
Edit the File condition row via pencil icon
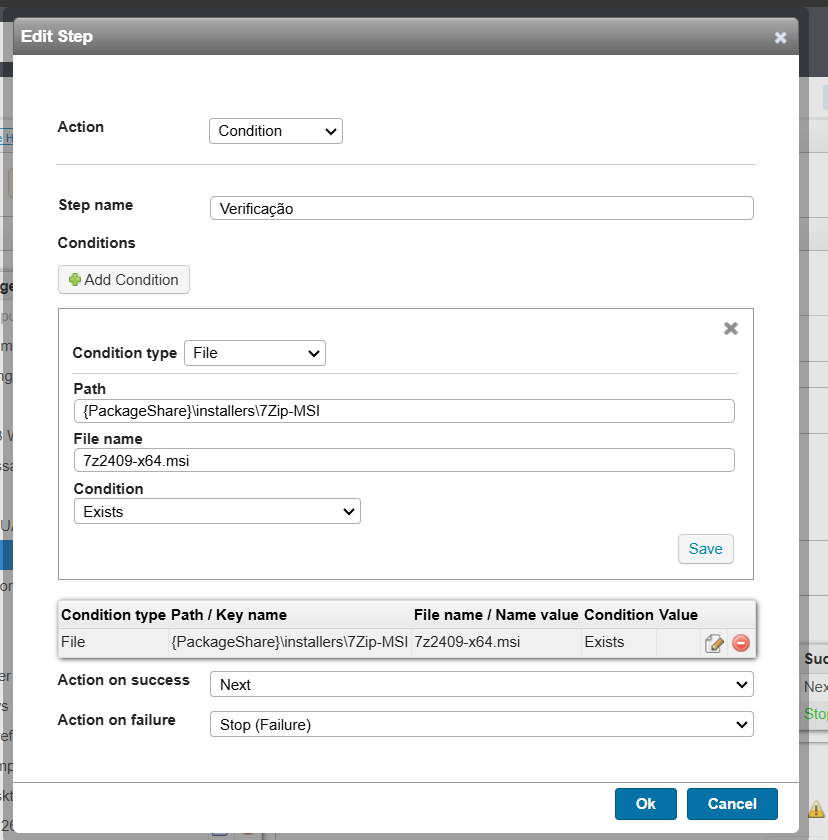pyautogui.click(x=714, y=643)
